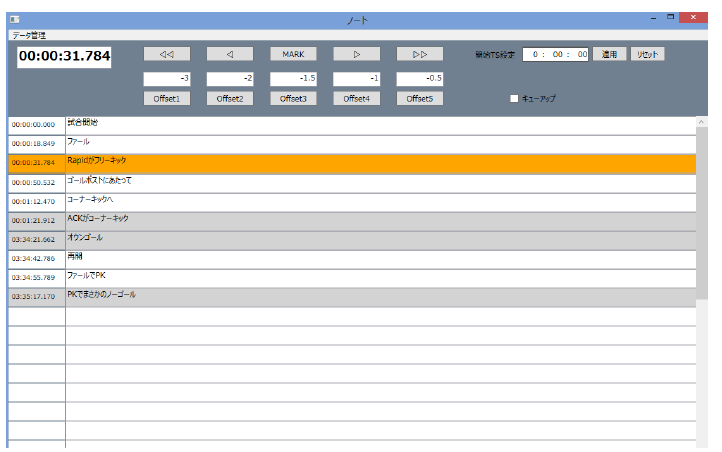The image size is (722, 452).
Task: Select the PKでまさかのノーゴール note row
Action: pos(380,297)
